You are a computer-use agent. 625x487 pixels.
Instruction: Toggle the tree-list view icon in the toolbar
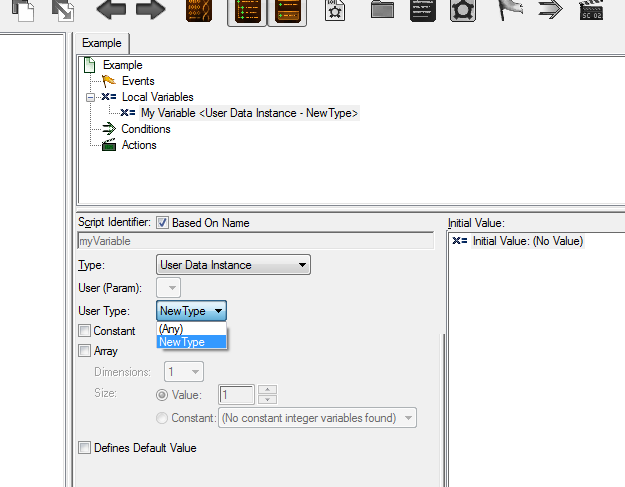point(247,12)
